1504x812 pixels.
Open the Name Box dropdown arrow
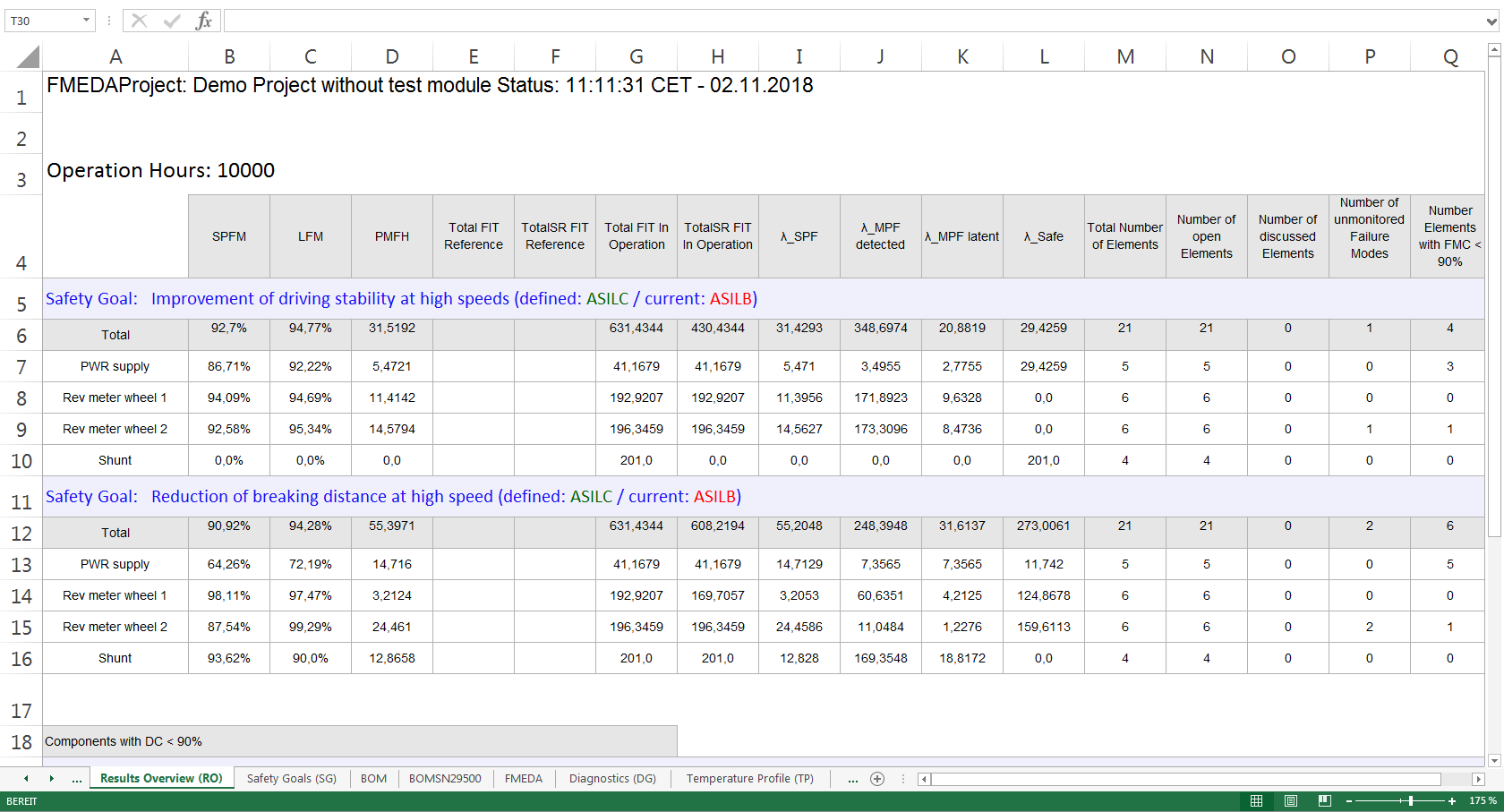86,20
